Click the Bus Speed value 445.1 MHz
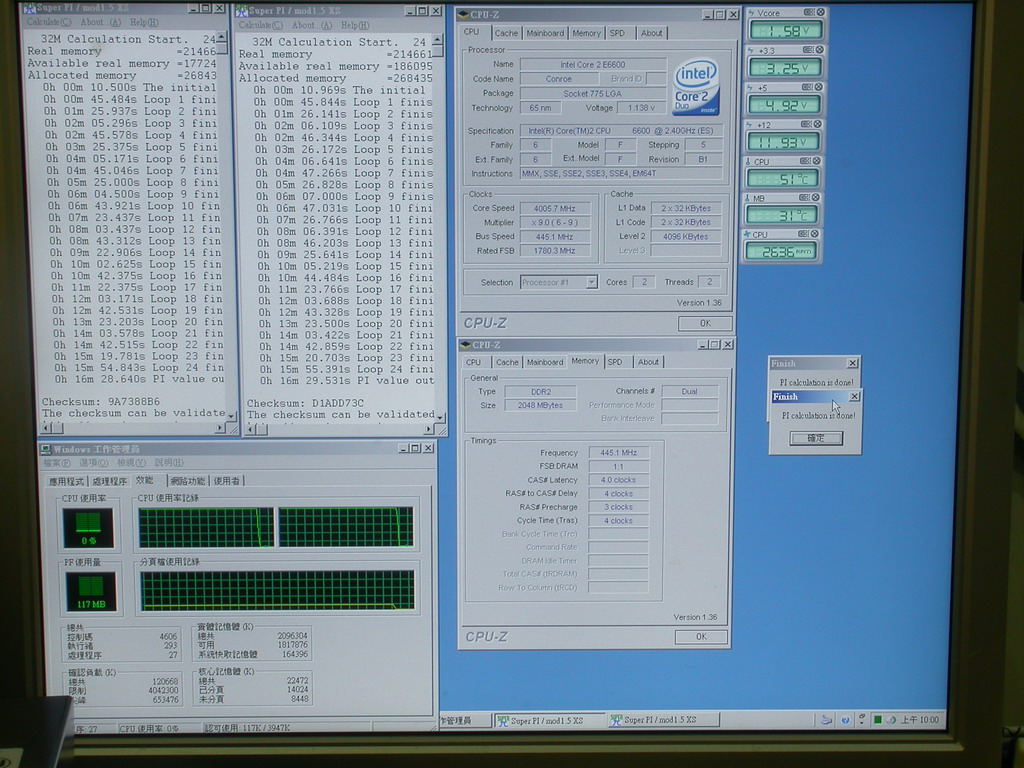Image resolution: width=1024 pixels, height=768 pixels. (x=554, y=236)
